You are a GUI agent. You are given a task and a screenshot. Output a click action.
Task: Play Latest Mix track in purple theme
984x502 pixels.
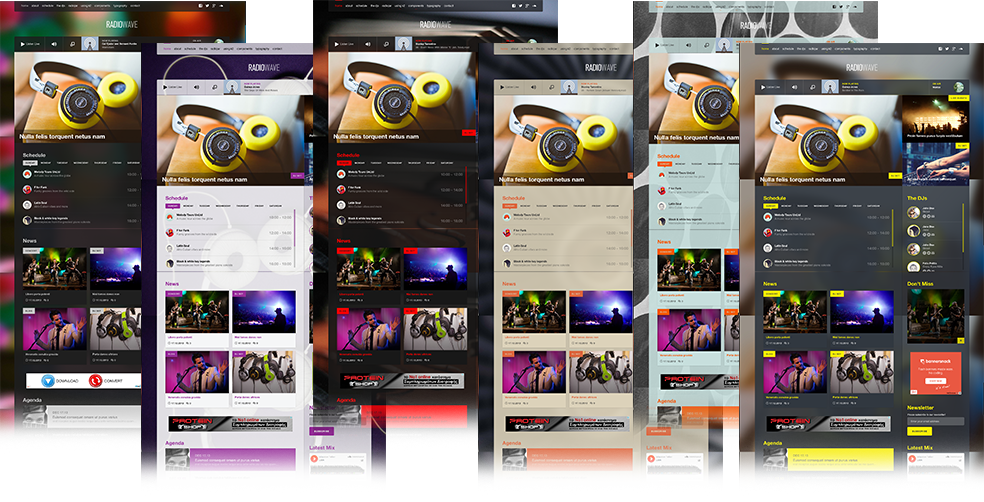pos(315,459)
